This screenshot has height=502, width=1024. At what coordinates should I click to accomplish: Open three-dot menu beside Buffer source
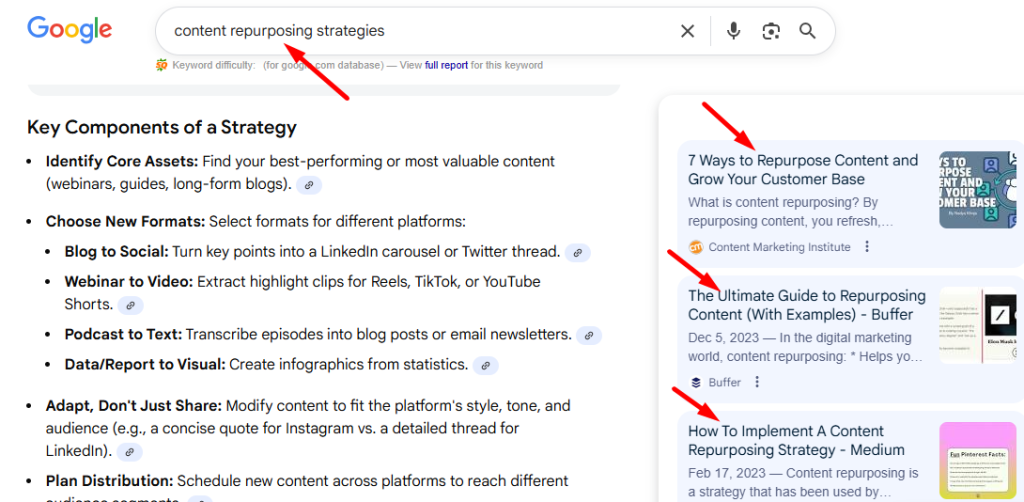click(757, 382)
